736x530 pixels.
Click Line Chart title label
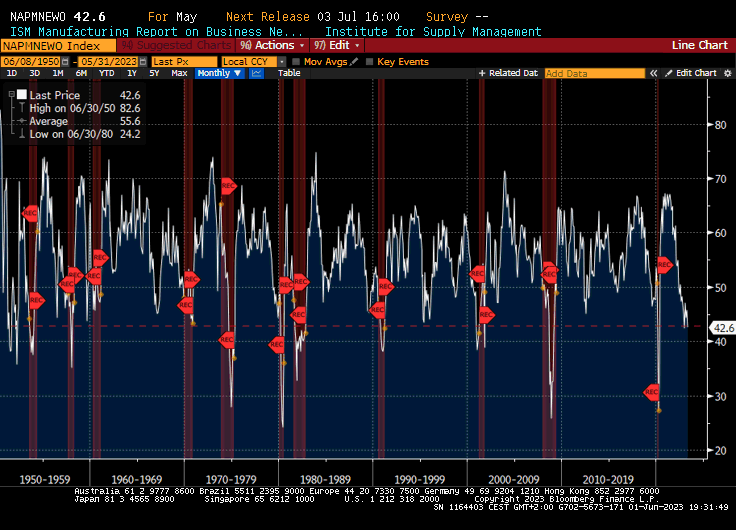tap(699, 45)
